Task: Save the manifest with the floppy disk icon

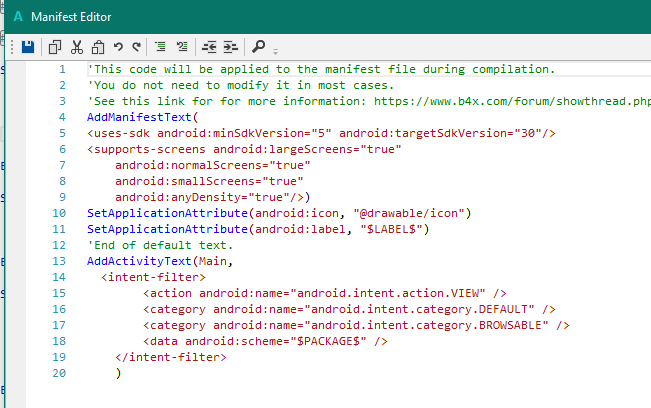Action: pos(28,47)
